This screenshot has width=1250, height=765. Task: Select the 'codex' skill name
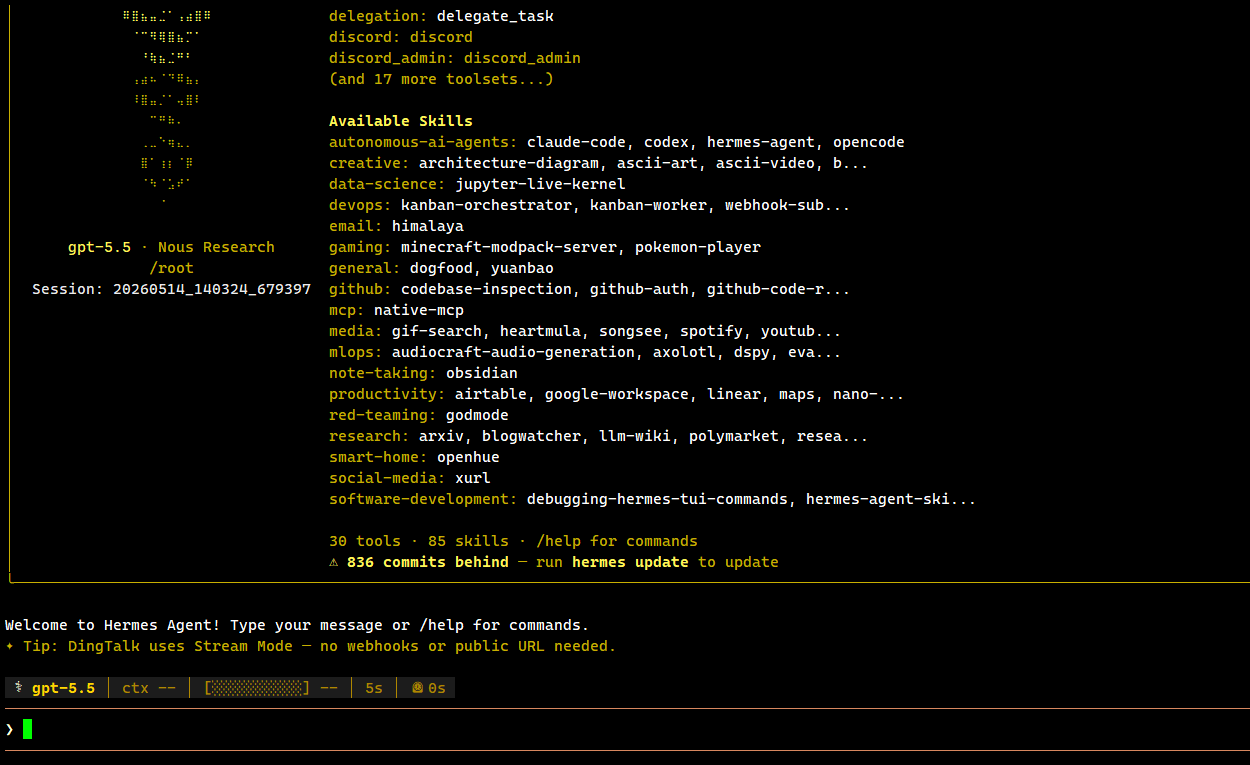click(666, 142)
